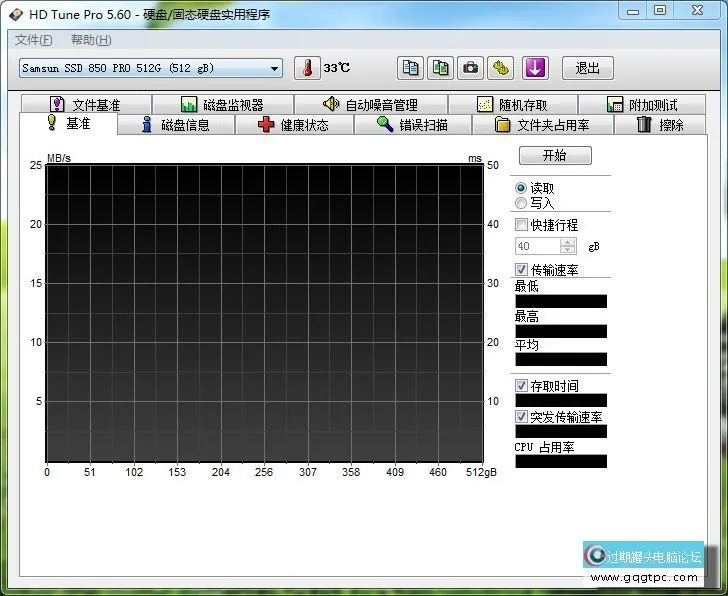Open the 错误扫描 tab with magnifier
Viewport: 728px width, 596px height.
(411, 125)
